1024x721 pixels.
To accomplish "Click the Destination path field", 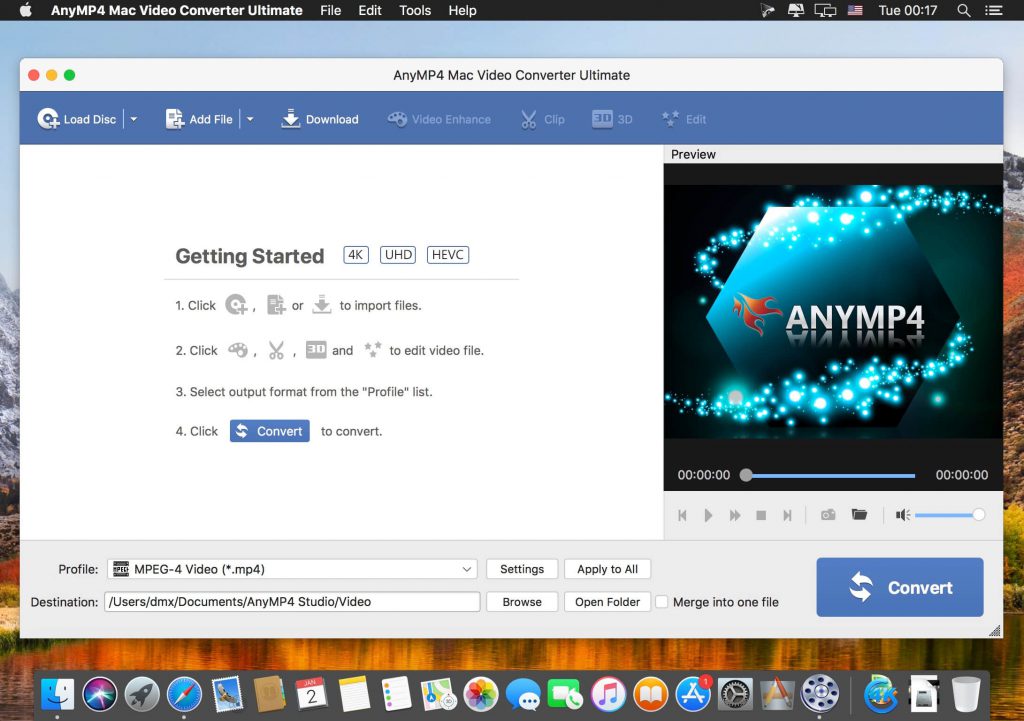I will 290,602.
